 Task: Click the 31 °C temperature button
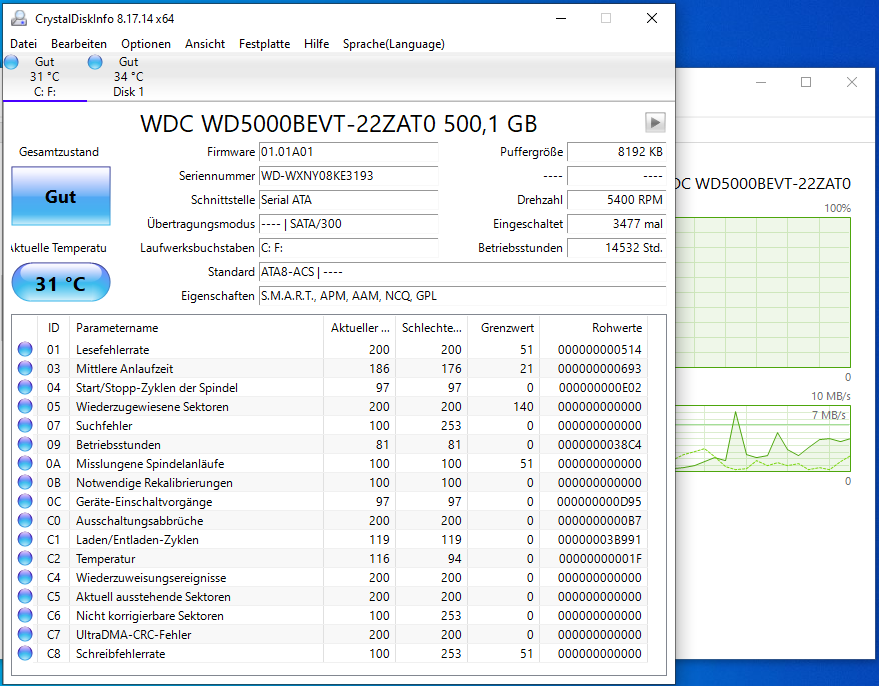pos(61,283)
